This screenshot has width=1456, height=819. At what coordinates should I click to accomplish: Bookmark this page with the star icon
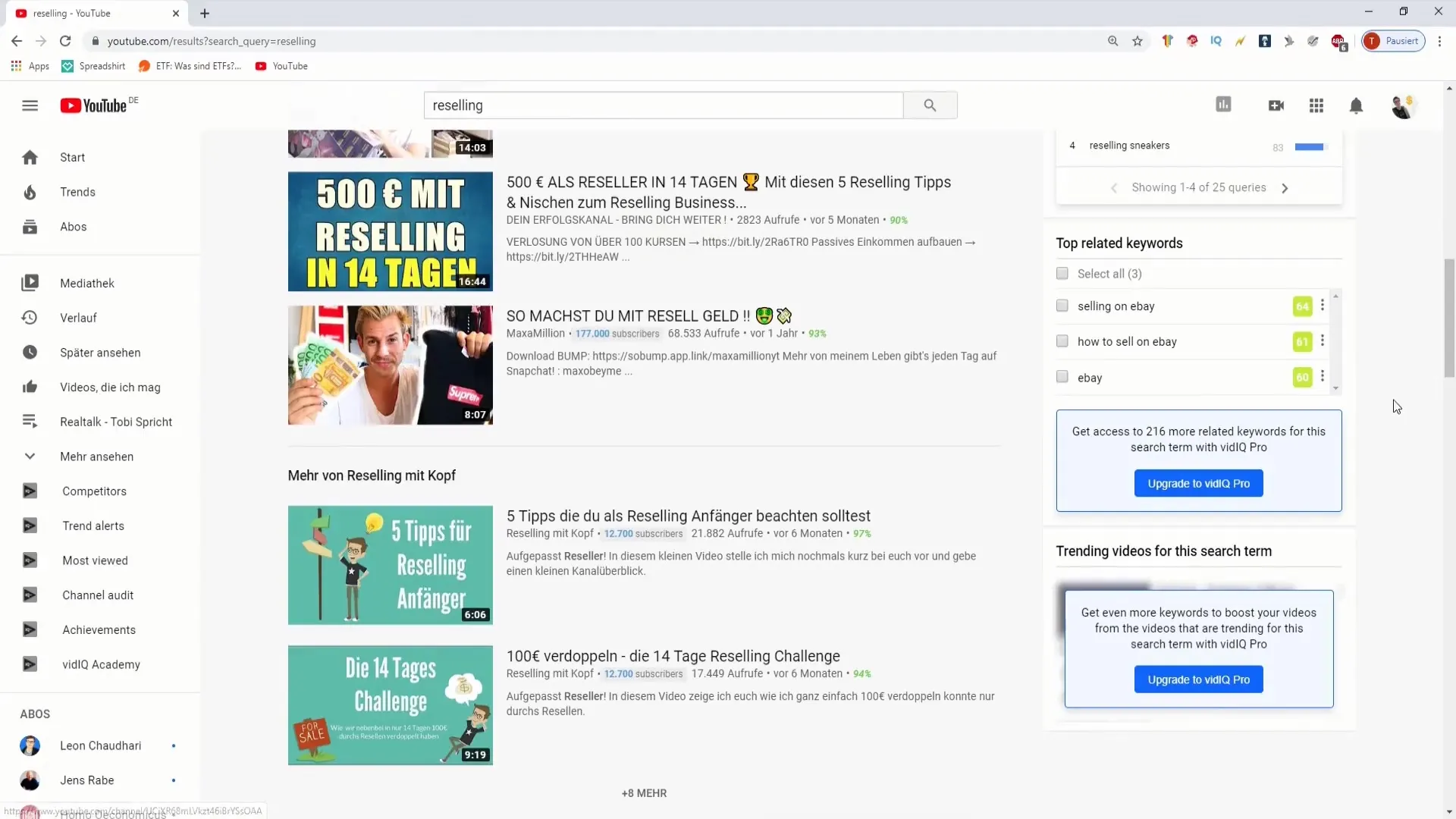click(1137, 41)
